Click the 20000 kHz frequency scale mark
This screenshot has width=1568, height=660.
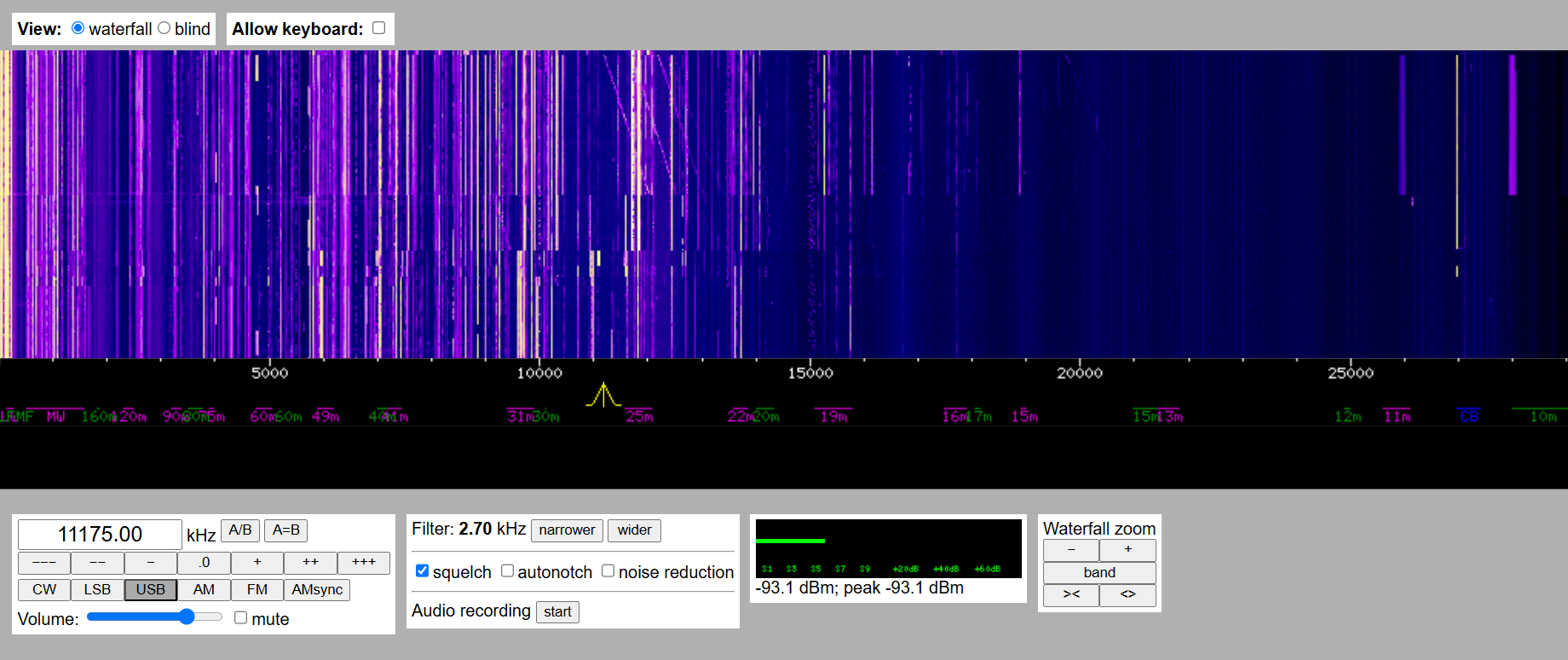point(1080,373)
